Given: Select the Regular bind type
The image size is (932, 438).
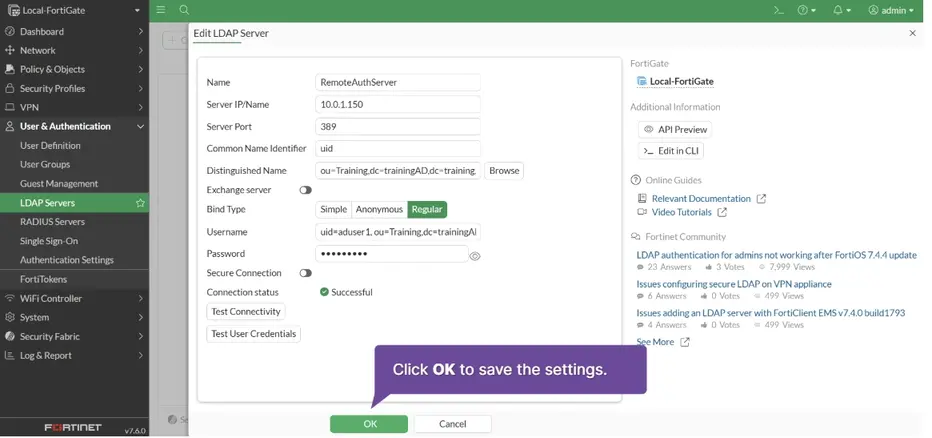Looking at the screenshot, I should point(427,209).
